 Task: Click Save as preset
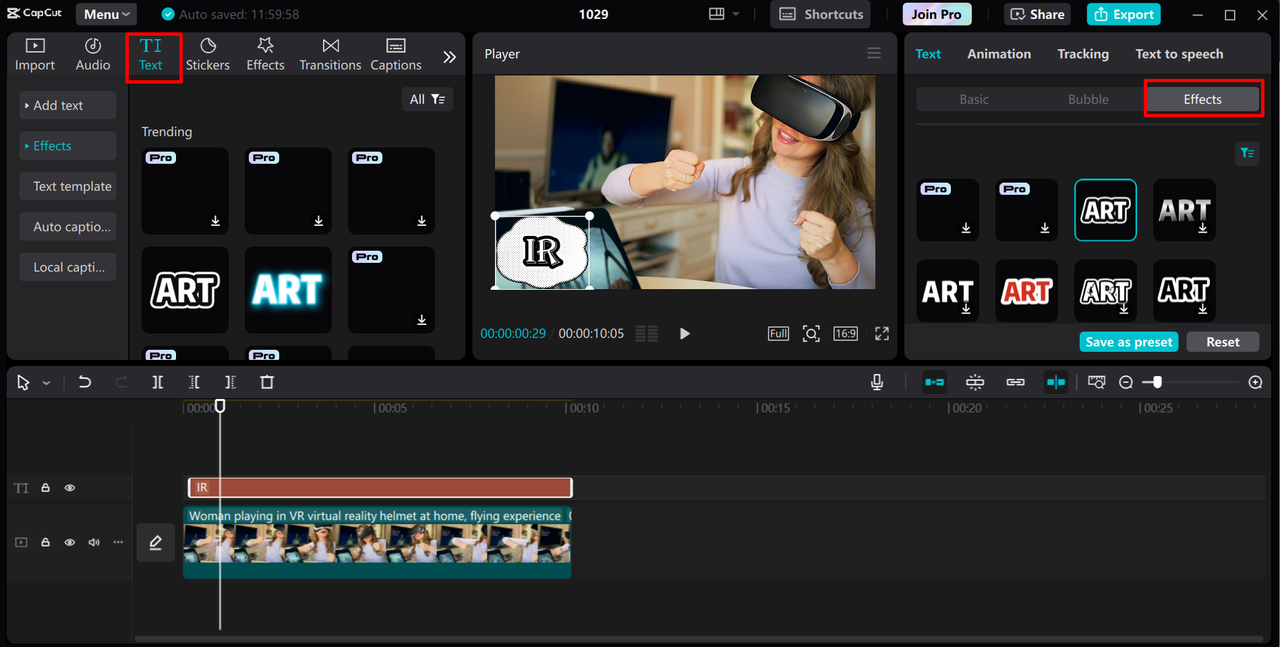coord(1129,342)
